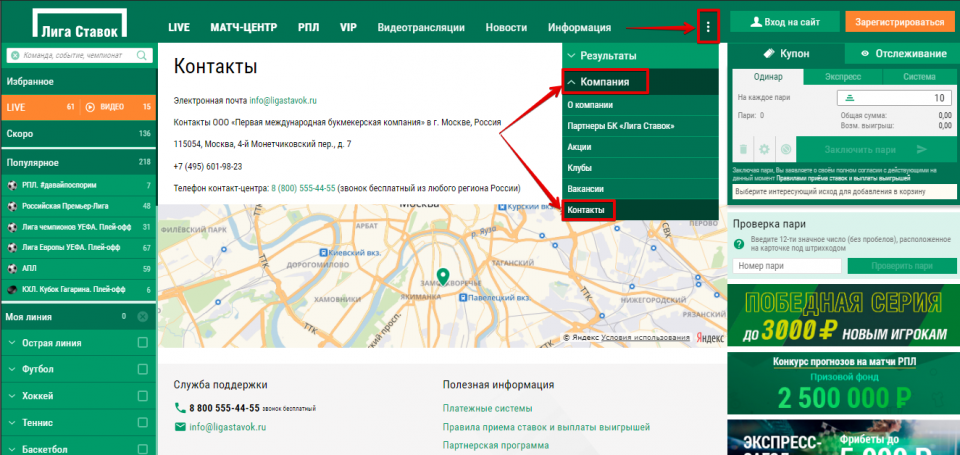Image resolution: width=960 pixels, height=455 pixels.
Task: Click the Победная серия 3000₽ banner
Action: [x=841, y=315]
